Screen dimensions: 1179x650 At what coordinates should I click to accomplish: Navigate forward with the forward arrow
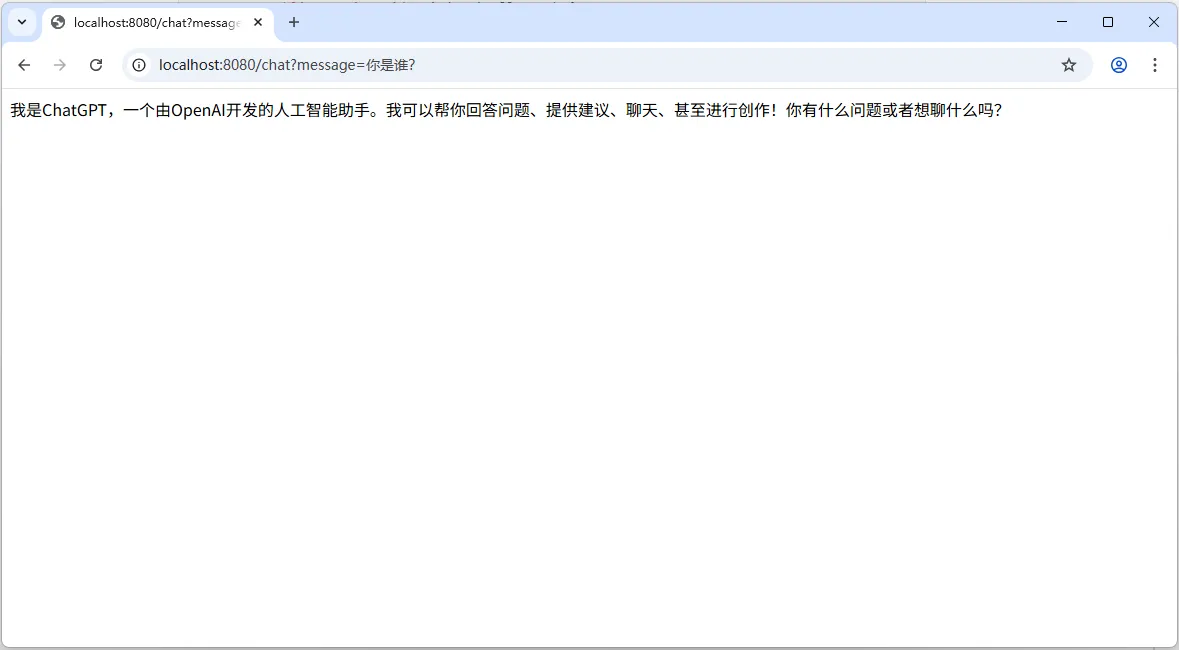coord(60,64)
